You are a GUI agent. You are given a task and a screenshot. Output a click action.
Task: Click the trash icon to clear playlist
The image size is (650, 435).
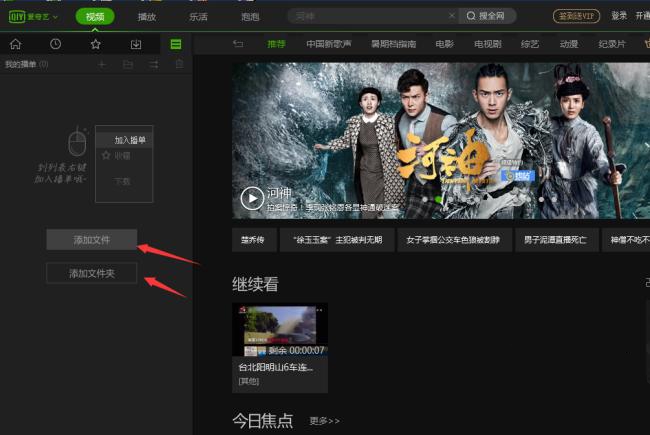point(179,64)
